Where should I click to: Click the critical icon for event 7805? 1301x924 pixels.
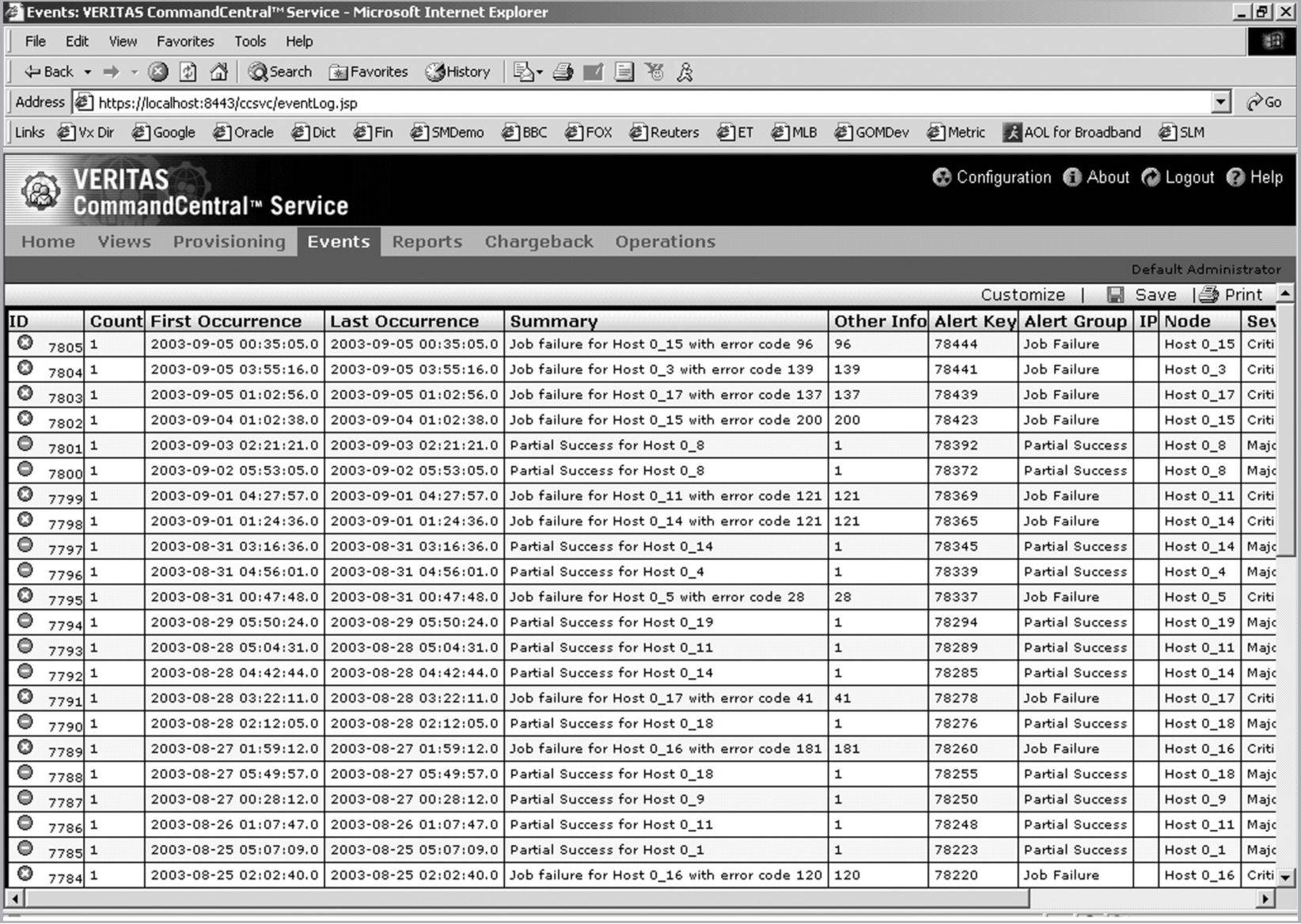click(25, 343)
